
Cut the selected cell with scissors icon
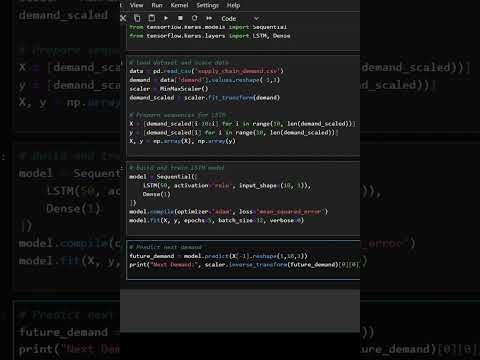tap(123, 18)
